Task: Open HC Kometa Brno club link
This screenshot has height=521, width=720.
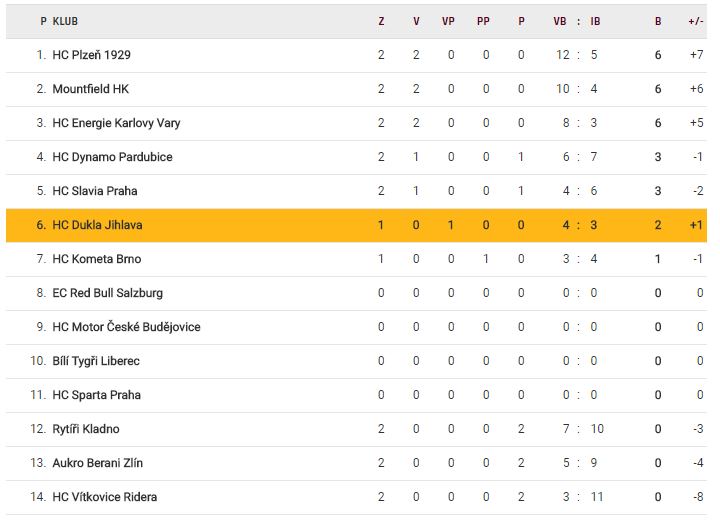Action: tap(96, 259)
